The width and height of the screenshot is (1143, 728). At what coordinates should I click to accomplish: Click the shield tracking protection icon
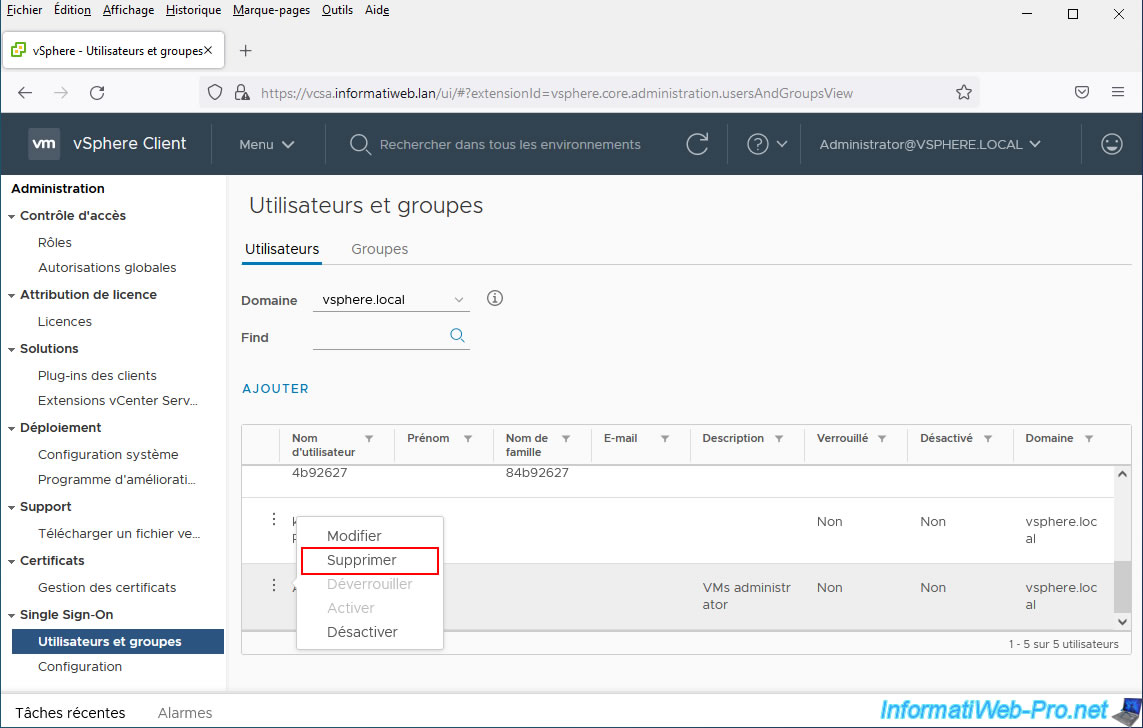click(x=215, y=93)
